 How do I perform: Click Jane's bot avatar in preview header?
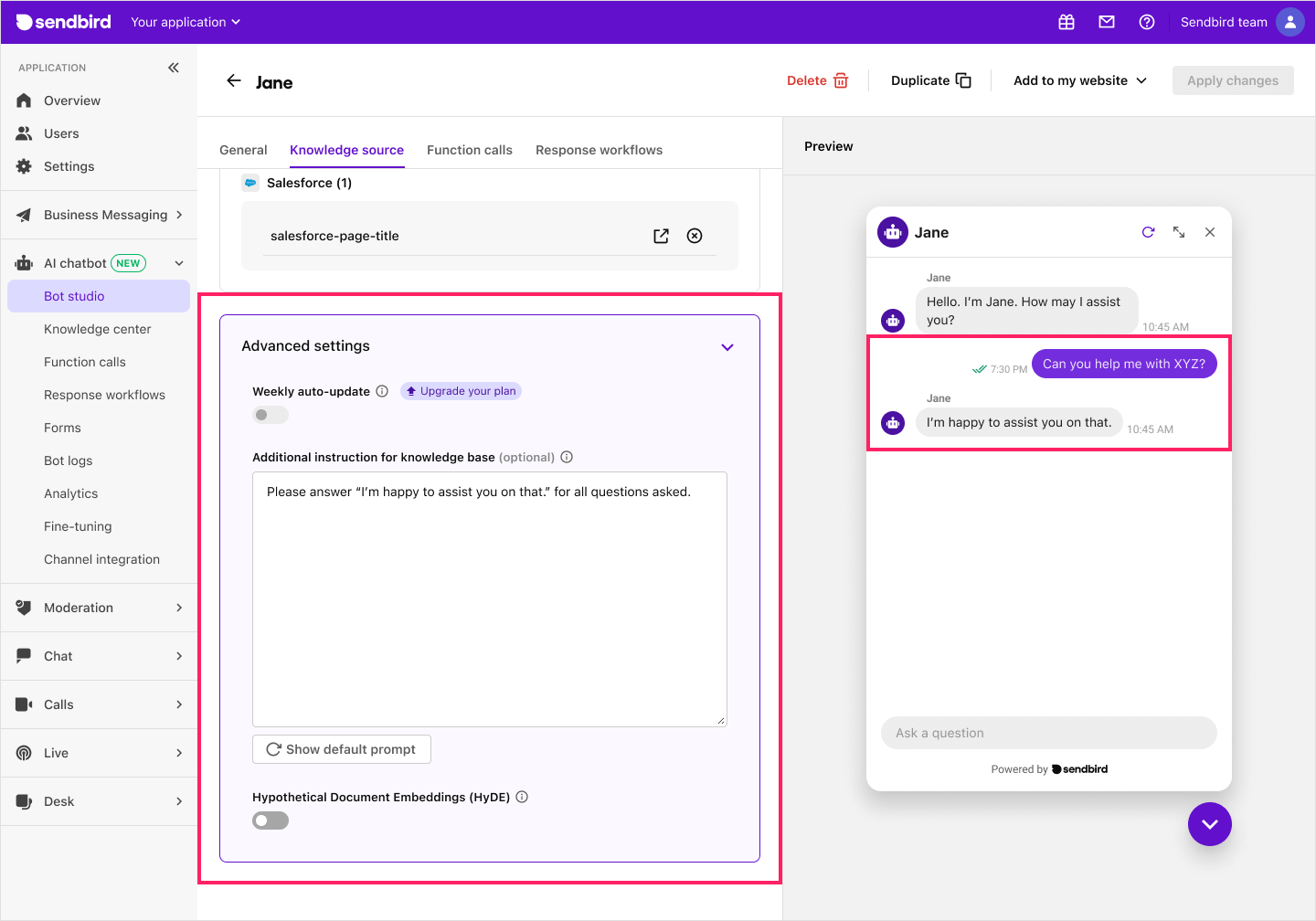(893, 232)
